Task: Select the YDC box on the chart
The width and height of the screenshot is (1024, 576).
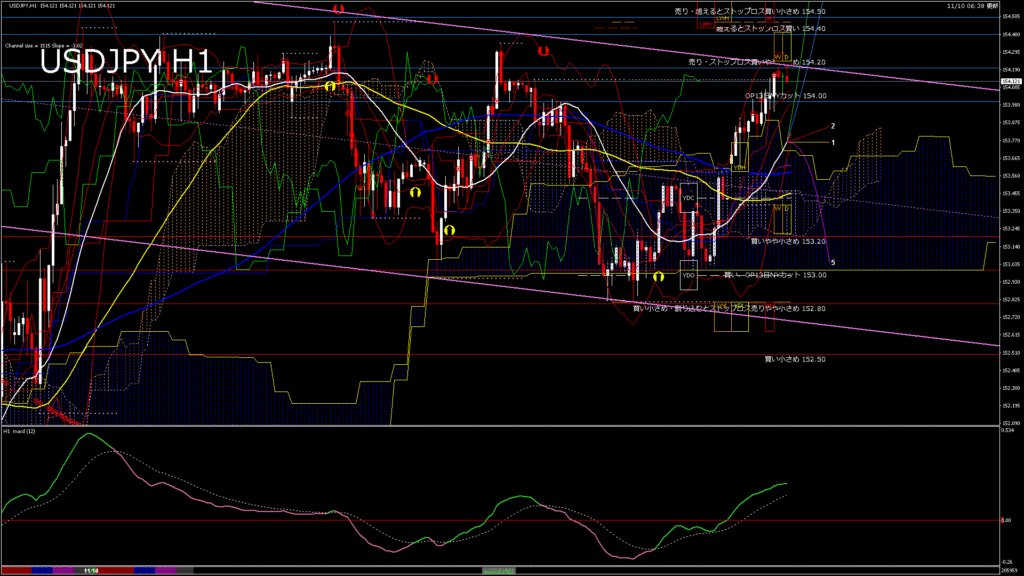Action: click(688, 198)
